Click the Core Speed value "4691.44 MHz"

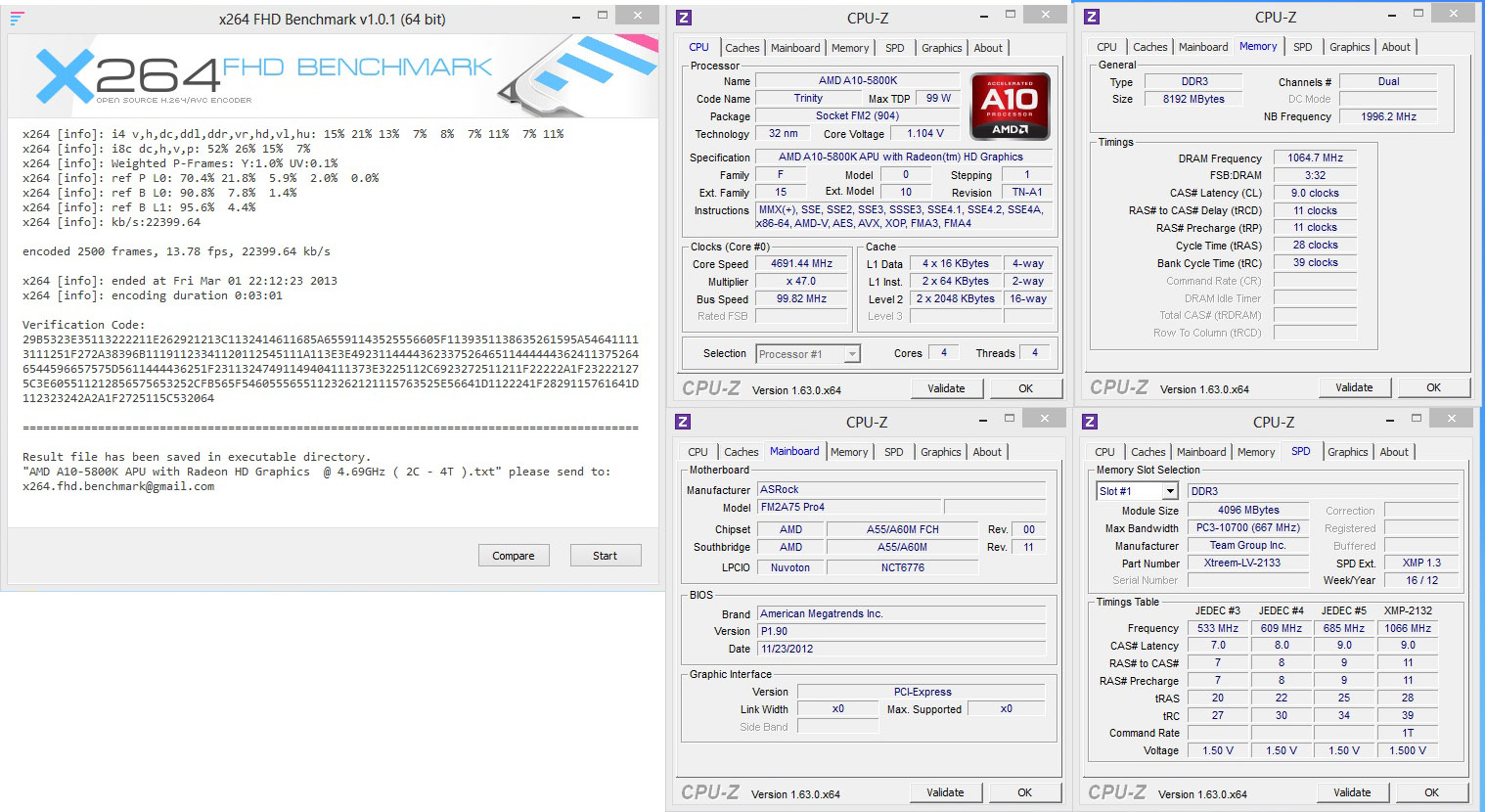tap(801, 263)
